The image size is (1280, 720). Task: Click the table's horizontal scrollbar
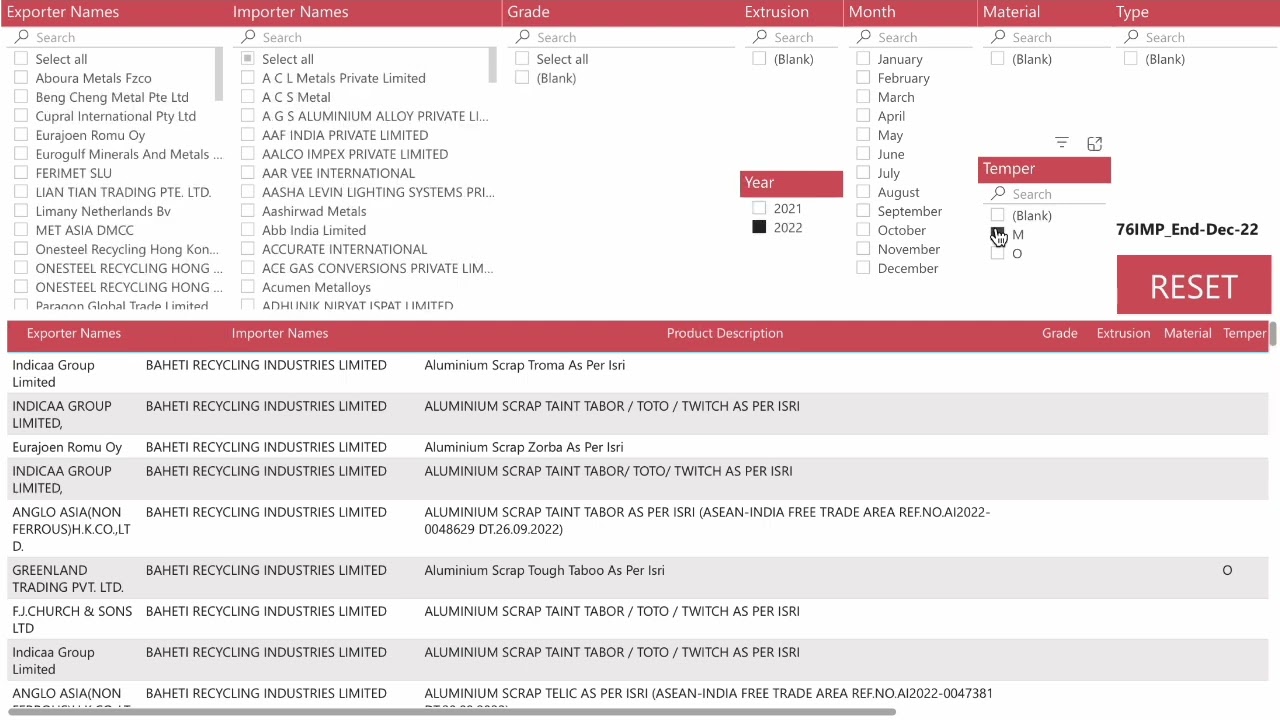click(x=452, y=712)
